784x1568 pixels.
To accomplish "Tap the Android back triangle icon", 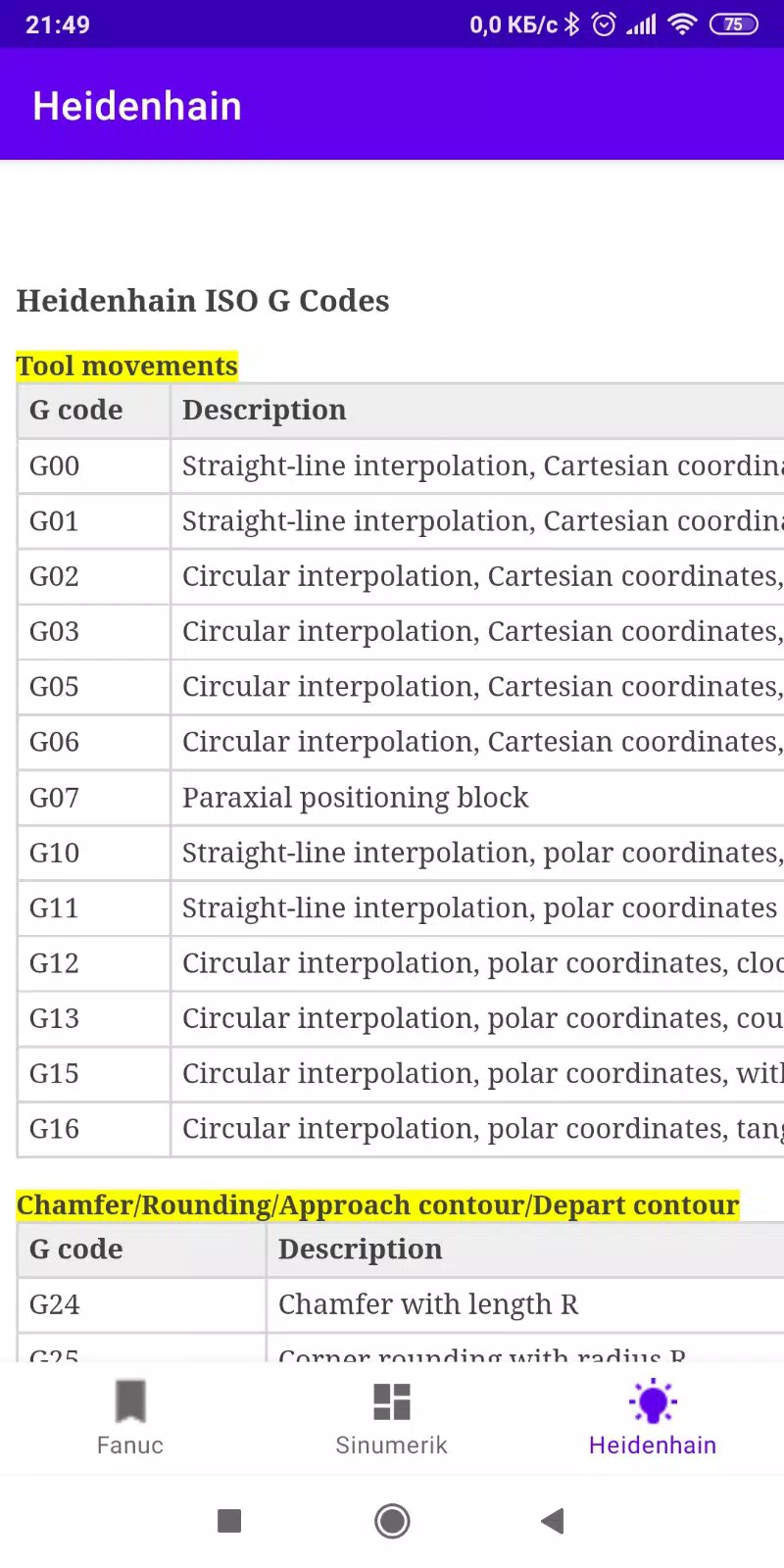I will [553, 1521].
